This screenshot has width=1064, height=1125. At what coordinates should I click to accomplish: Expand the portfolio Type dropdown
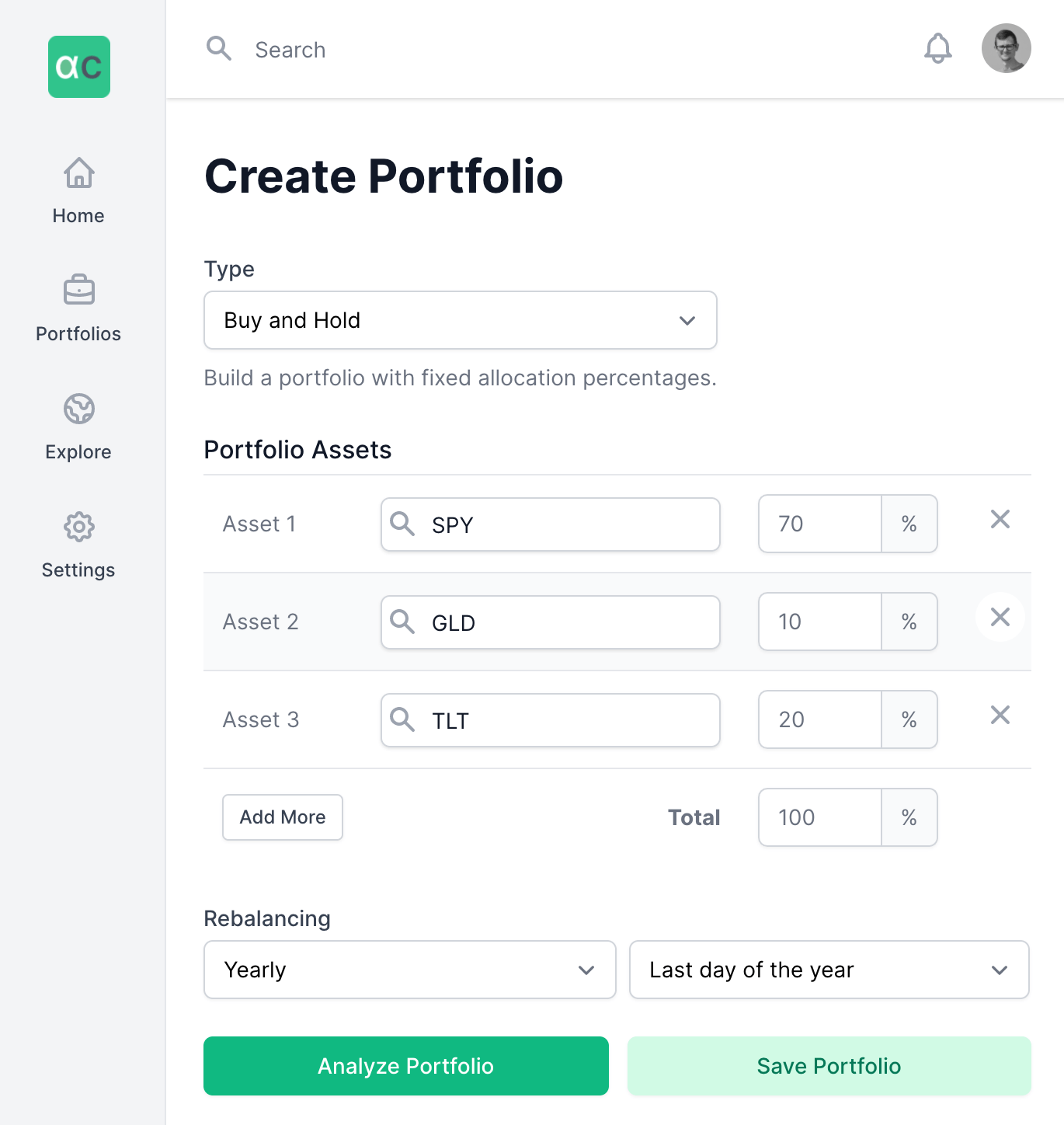[x=460, y=320]
